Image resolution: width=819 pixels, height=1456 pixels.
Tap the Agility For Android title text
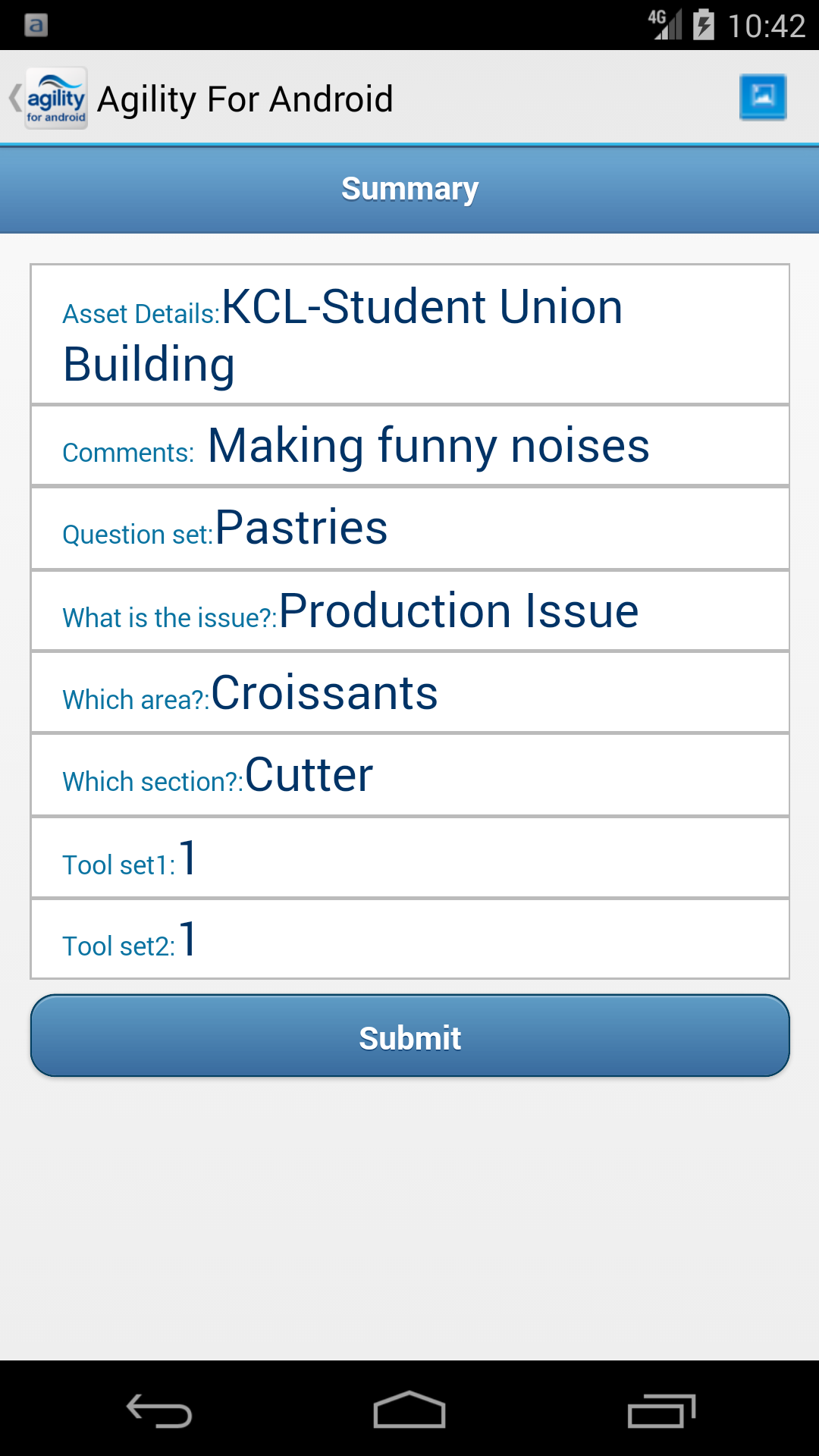[x=245, y=99]
